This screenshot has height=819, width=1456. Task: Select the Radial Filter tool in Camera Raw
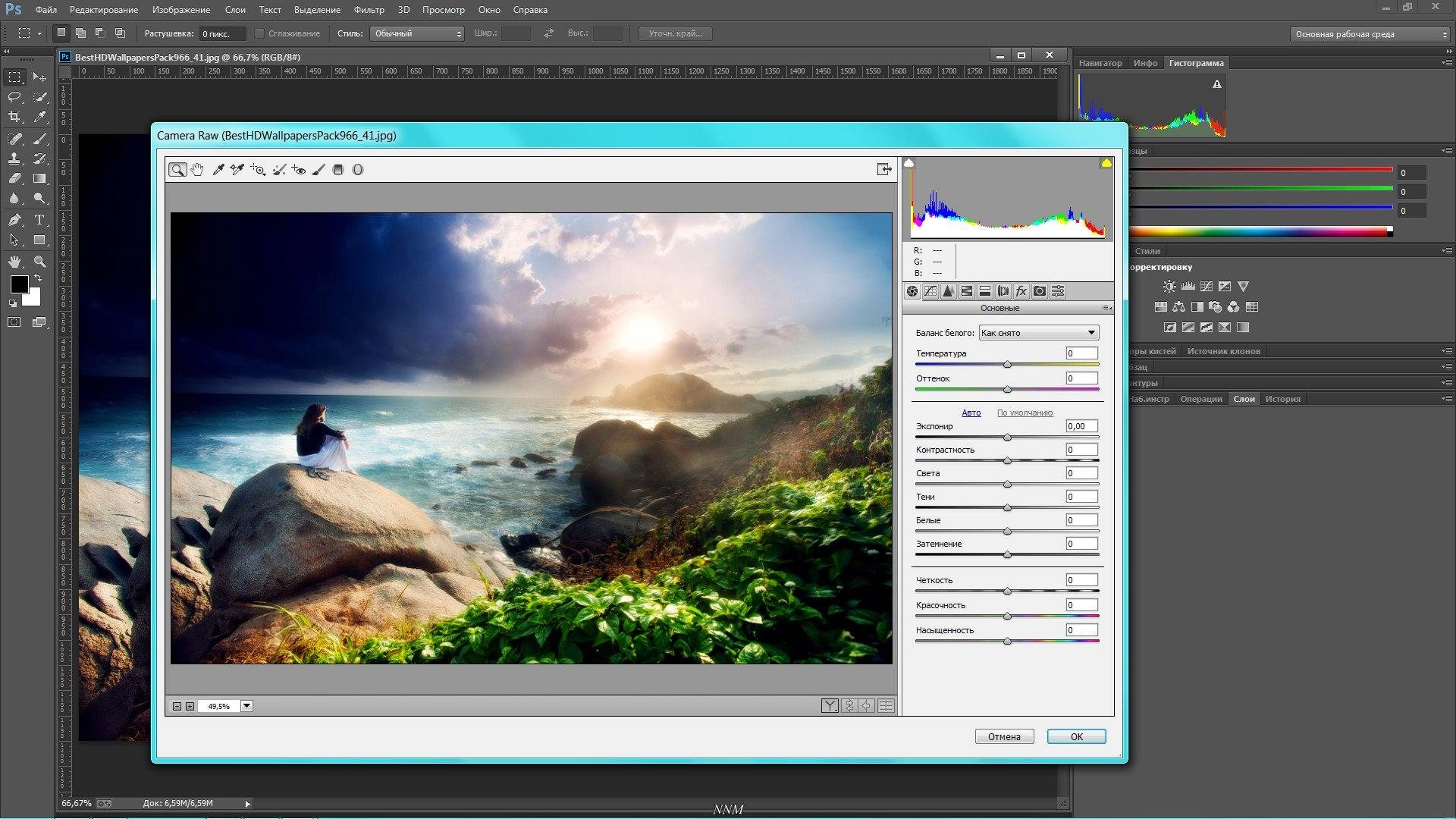point(358,170)
